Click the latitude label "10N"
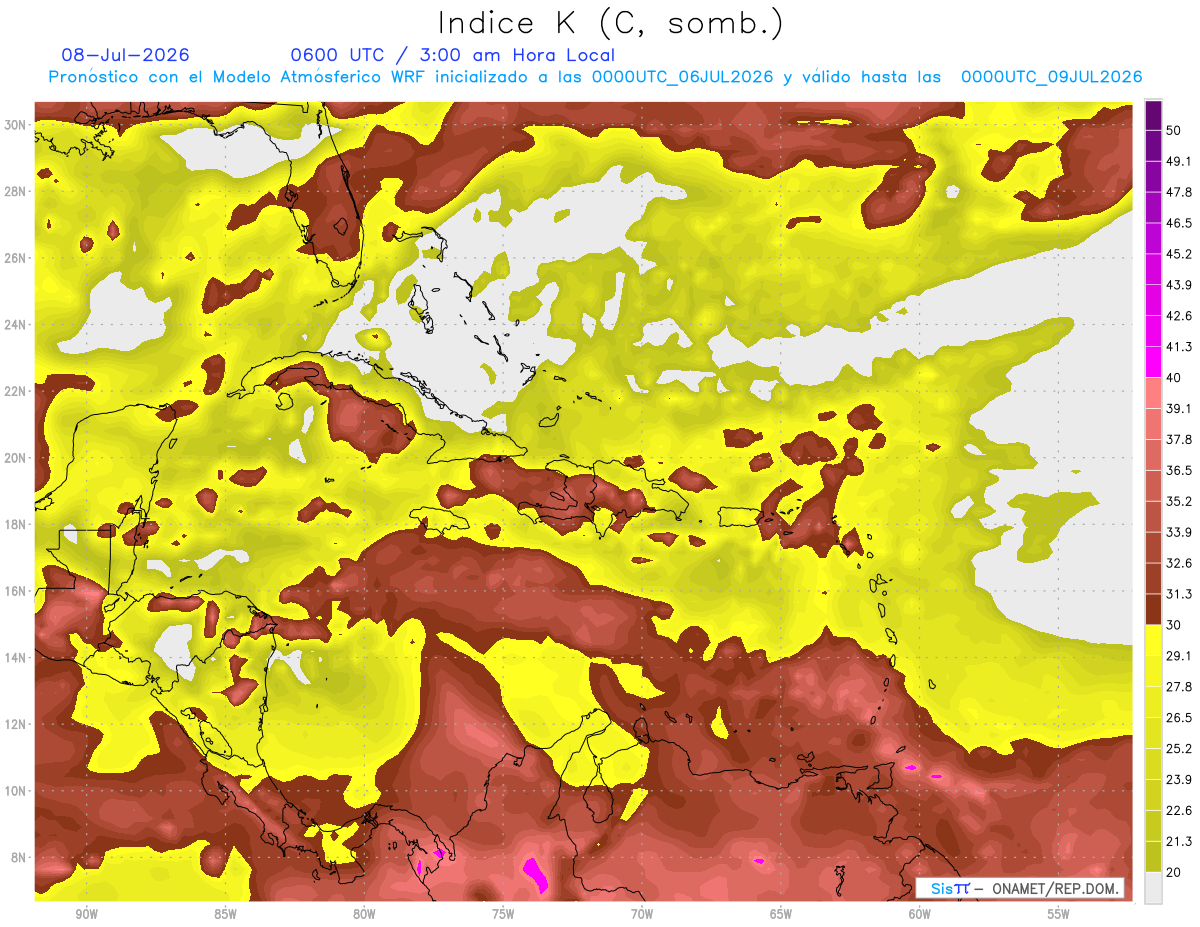1200x927 pixels. pos(15,791)
